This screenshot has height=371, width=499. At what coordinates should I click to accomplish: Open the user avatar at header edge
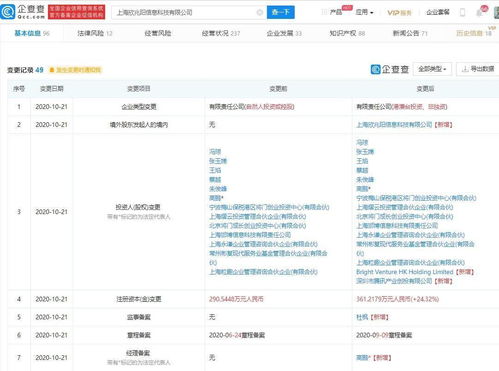coord(496,12)
